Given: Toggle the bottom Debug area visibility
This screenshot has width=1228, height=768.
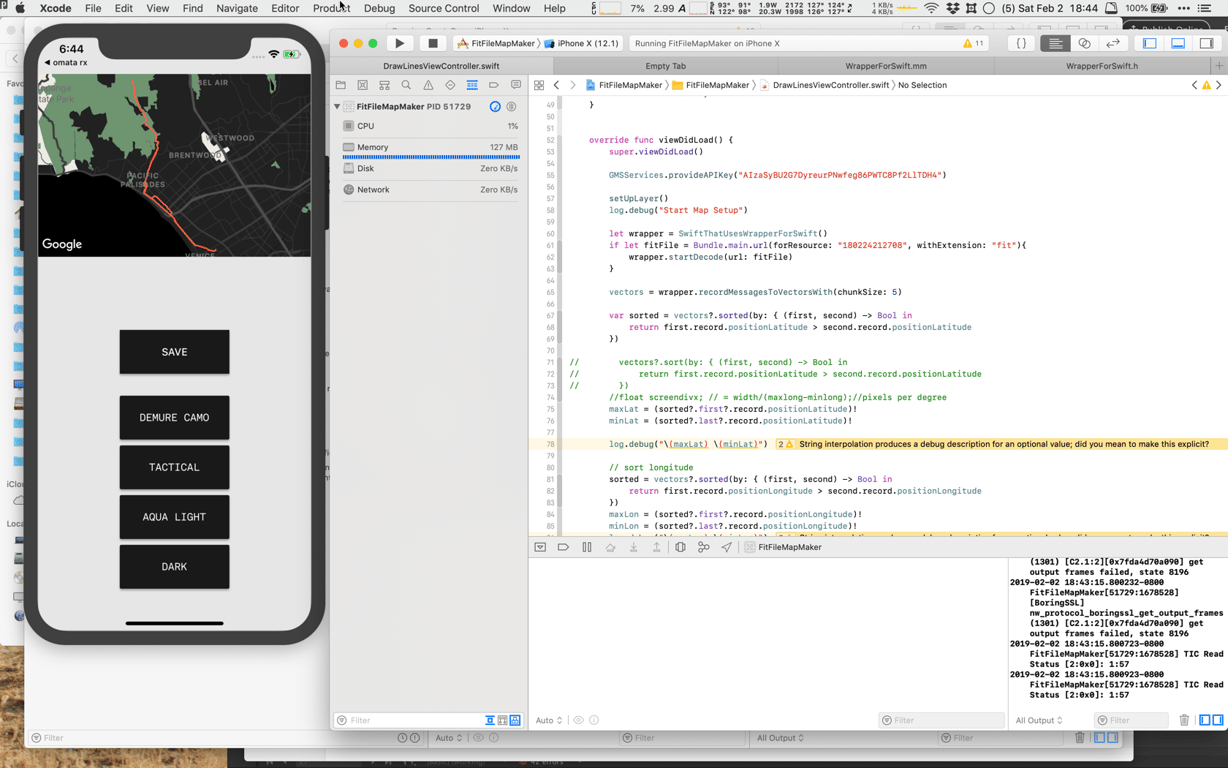Looking at the screenshot, I should point(1178,44).
